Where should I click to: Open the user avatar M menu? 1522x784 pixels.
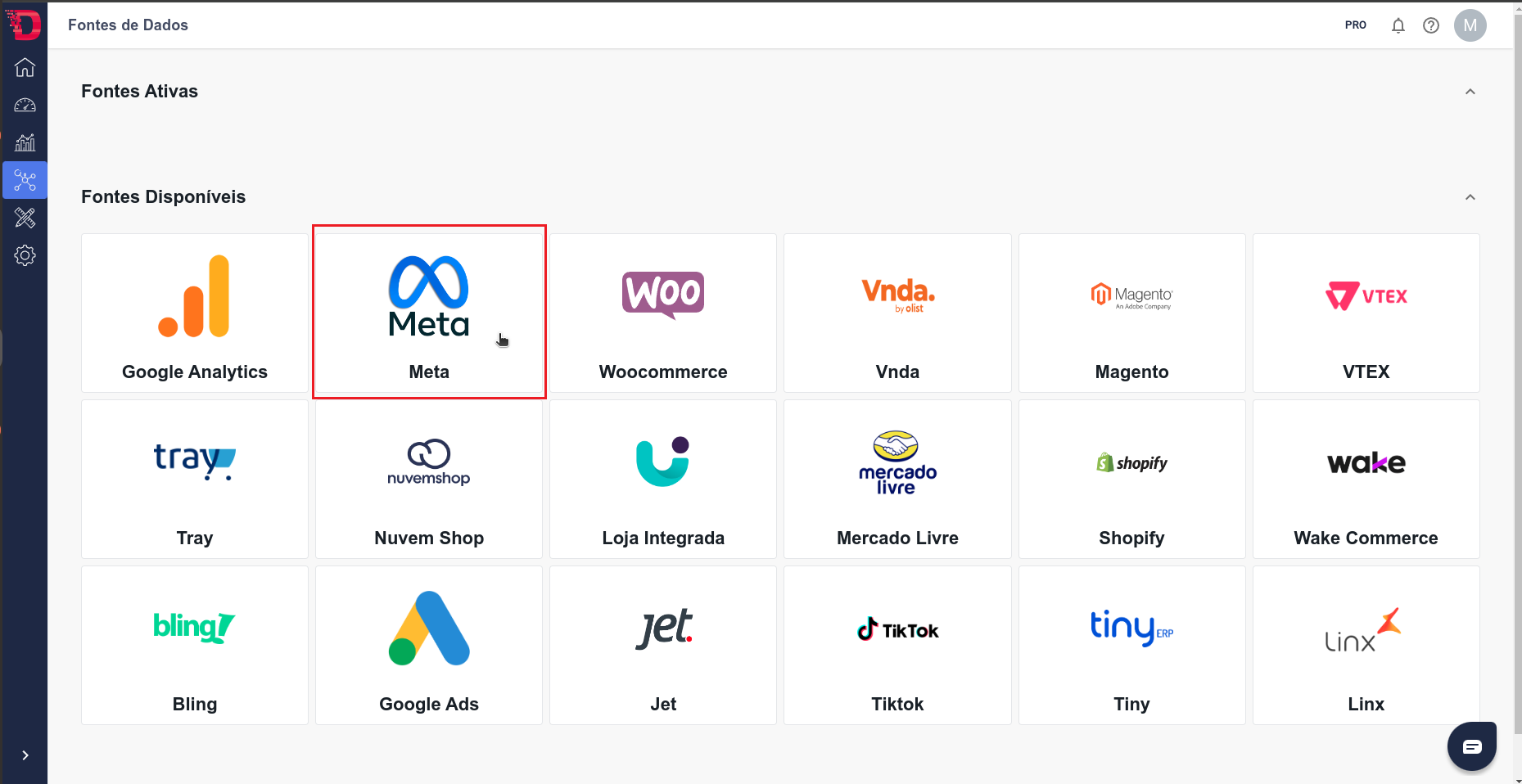click(1470, 25)
